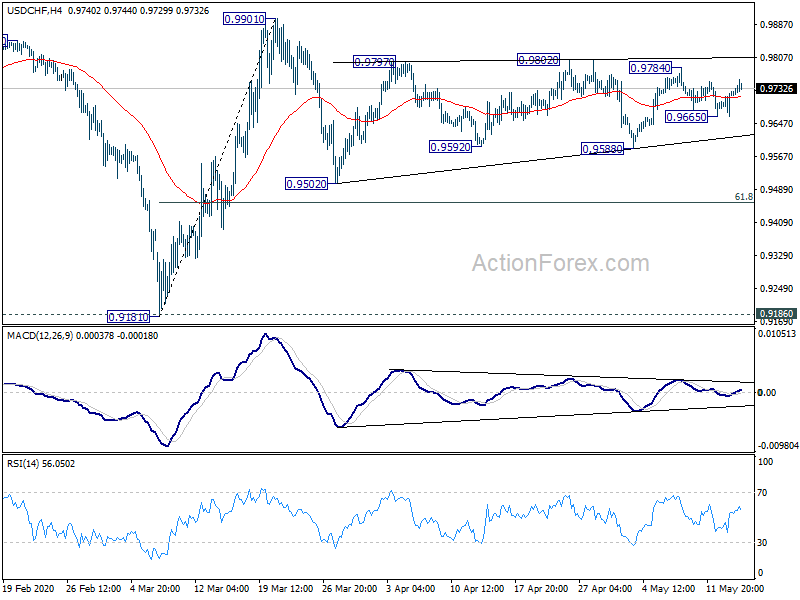Screen dimensions: 800x600
Task: Select the 0.95880 price label
Action: [603, 149]
